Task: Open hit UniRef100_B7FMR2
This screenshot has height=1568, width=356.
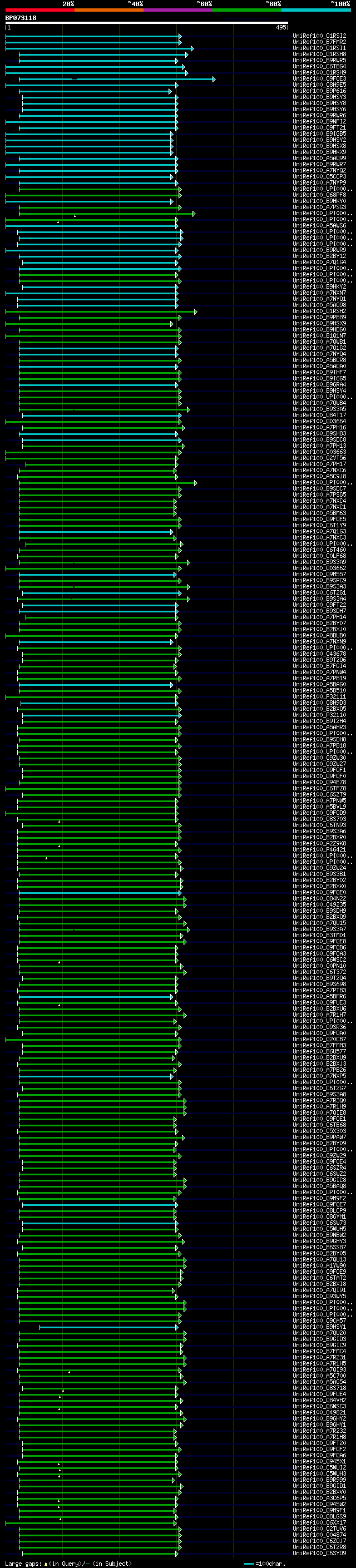Action: click(319, 42)
